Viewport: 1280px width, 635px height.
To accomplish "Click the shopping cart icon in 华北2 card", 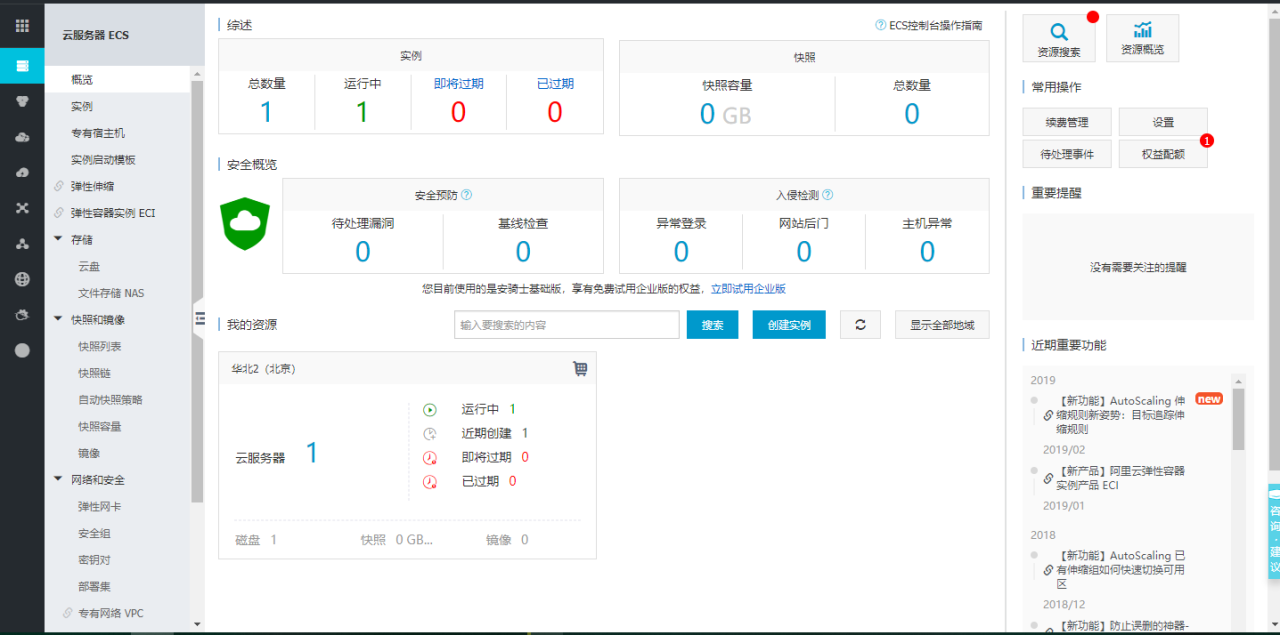I will pos(580,369).
